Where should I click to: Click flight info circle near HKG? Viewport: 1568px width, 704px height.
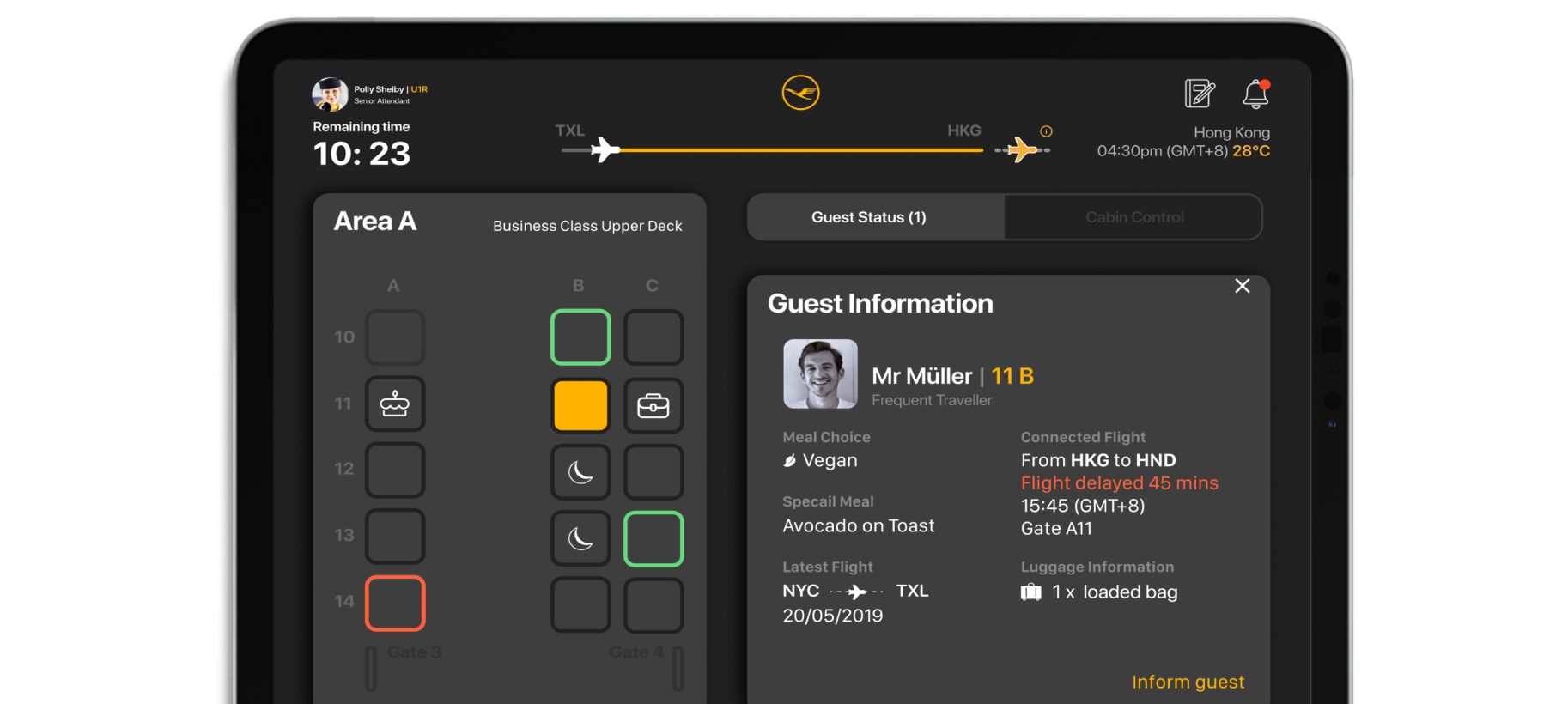1046,131
